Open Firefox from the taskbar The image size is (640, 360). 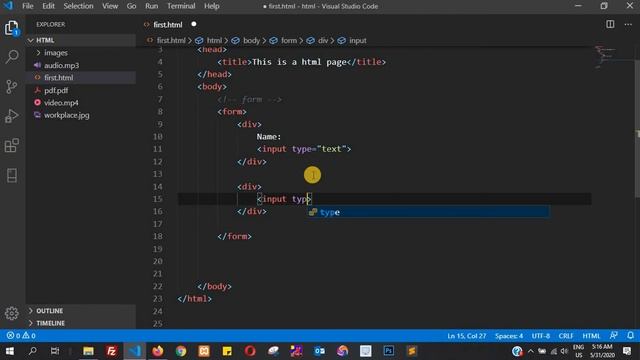point(158,351)
